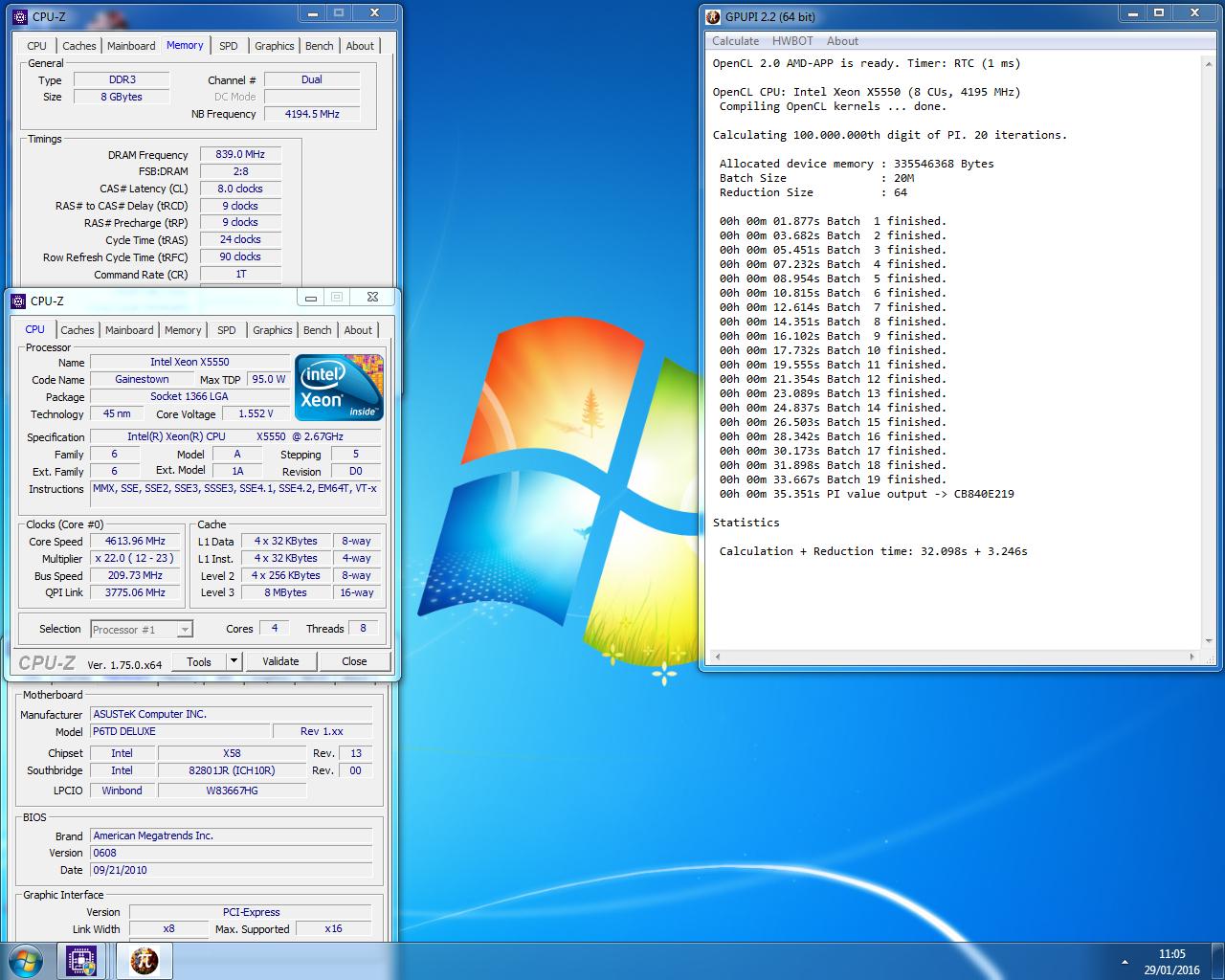
Task: Click the Core Voltage value 1.552 V
Action: pos(256,413)
